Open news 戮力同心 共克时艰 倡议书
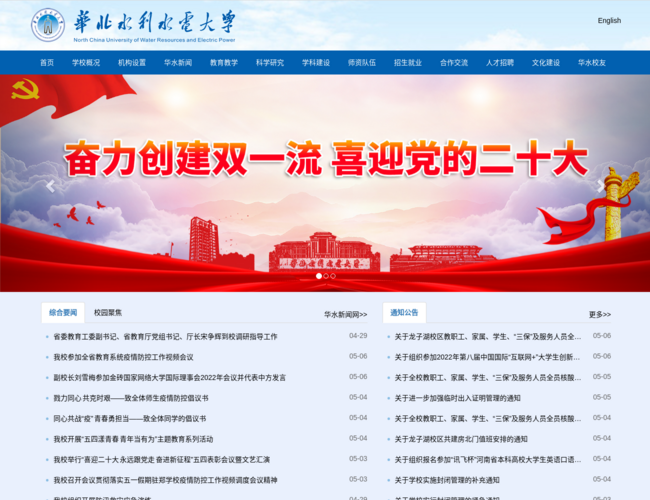This screenshot has height=500, width=650. click(x=131, y=398)
